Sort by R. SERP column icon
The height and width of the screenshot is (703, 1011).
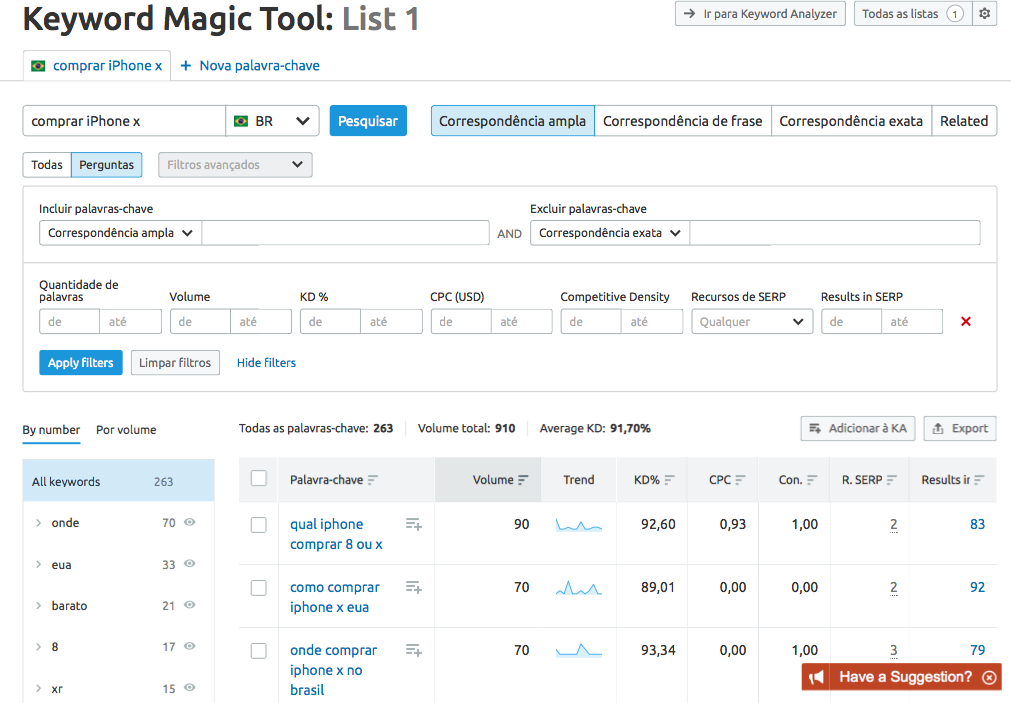click(892, 480)
